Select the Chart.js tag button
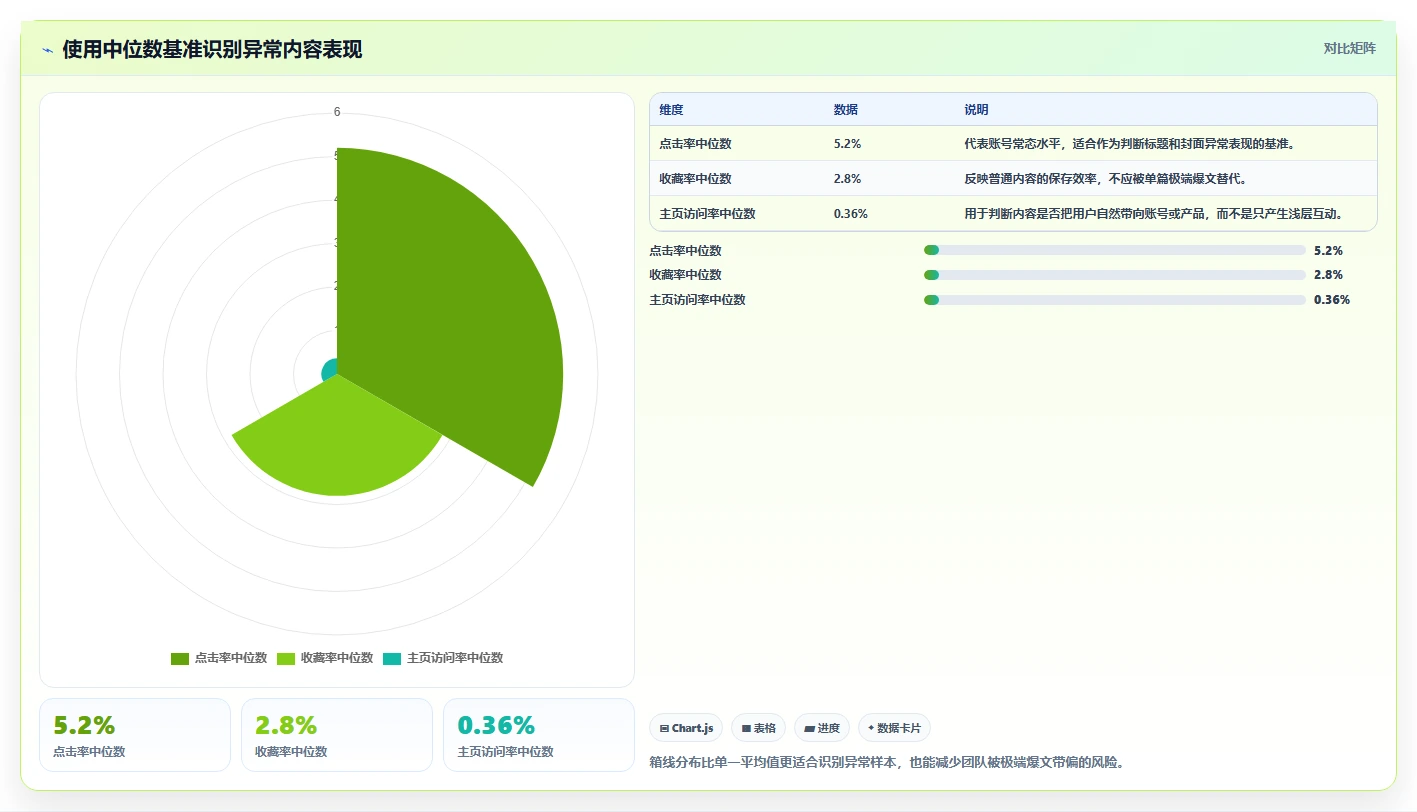 686,728
